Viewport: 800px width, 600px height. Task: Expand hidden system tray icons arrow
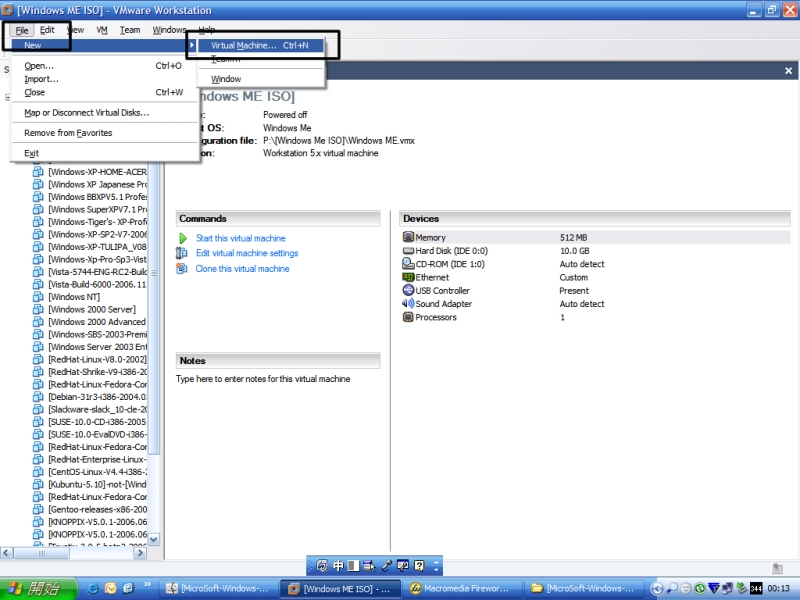point(658,588)
